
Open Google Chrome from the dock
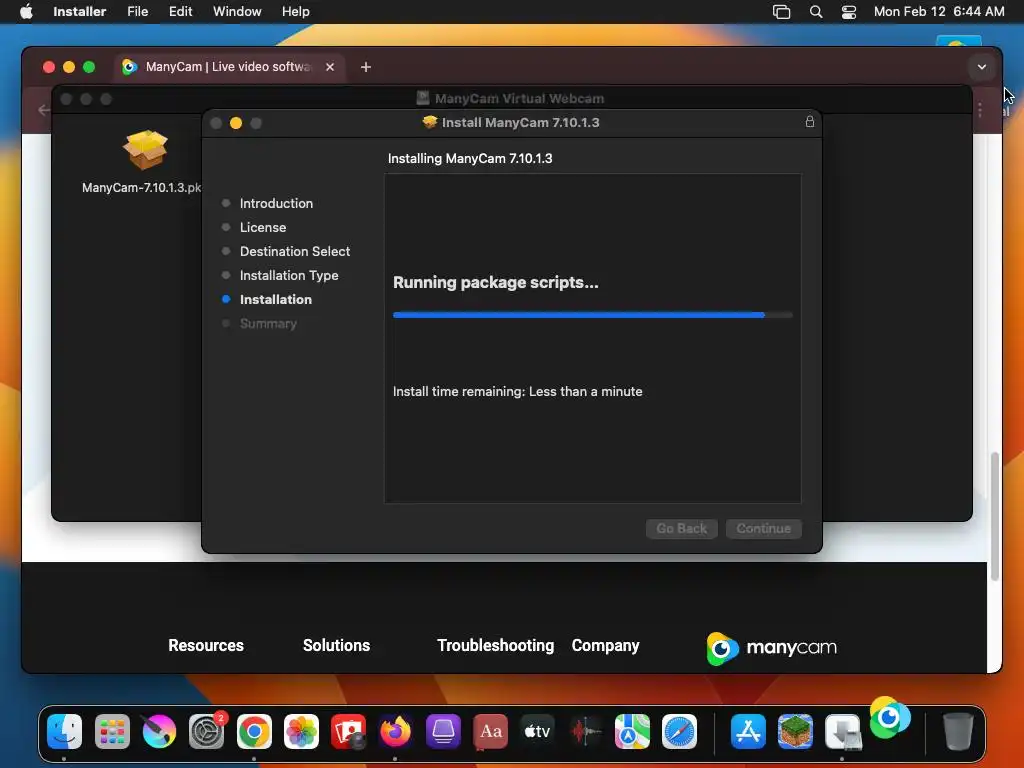pyautogui.click(x=254, y=731)
